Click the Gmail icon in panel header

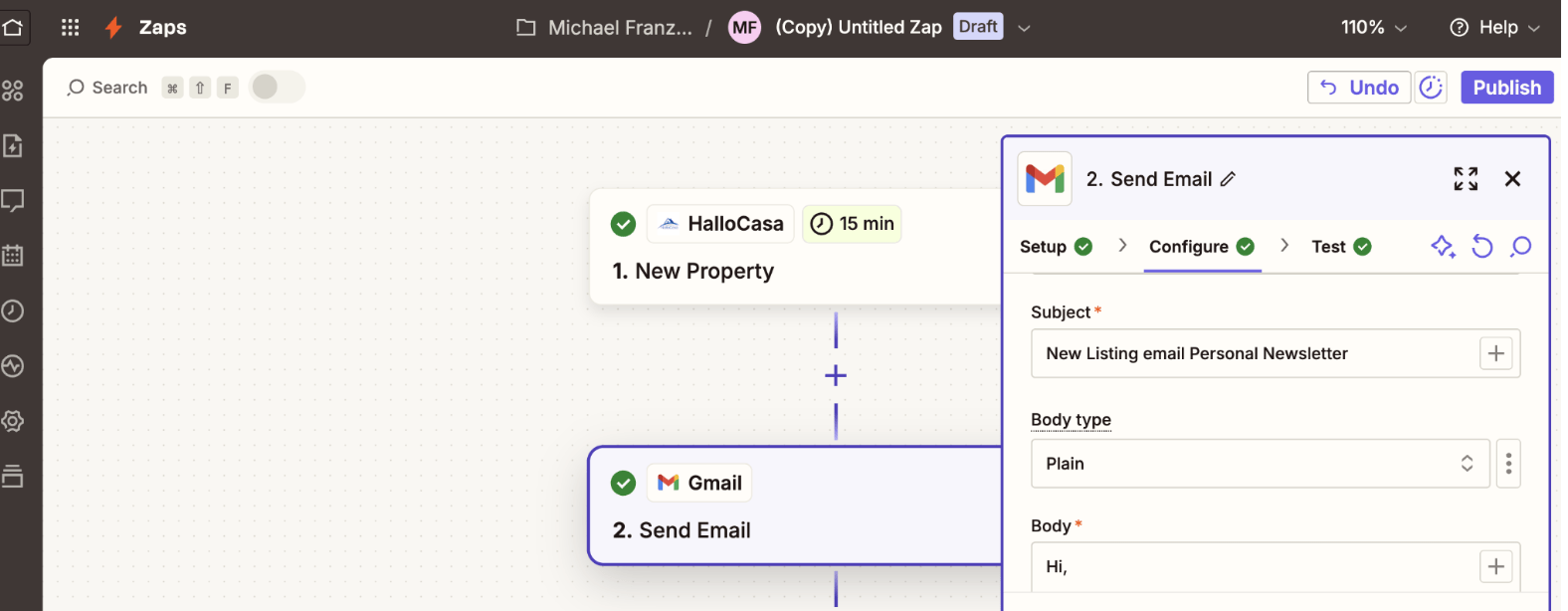(x=1045, y=179)
